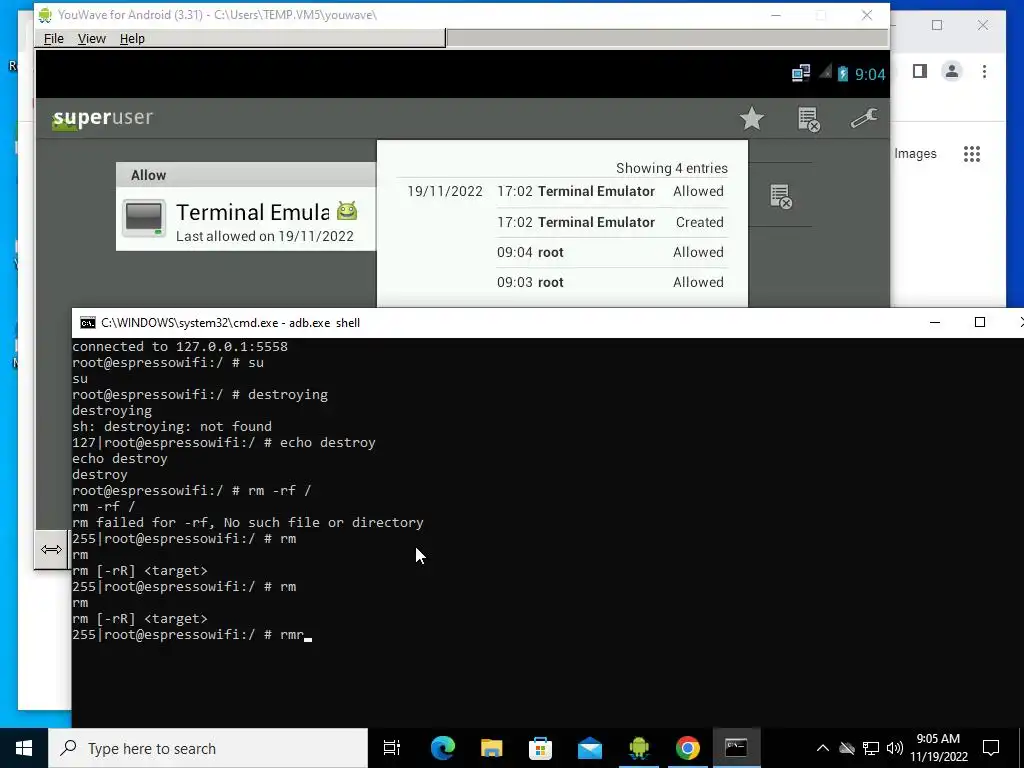Image resolution: width=1024 pixels, height=768 pixels.
Task: Click the YouWave horizontal resize arrow button
Action: 52,549
